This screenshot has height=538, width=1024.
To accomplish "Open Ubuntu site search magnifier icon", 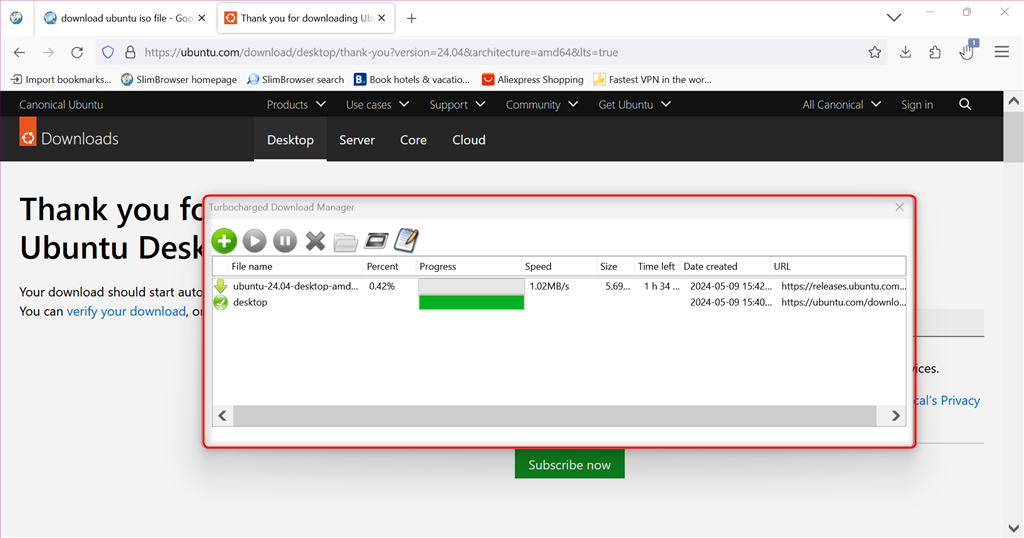I will [x=965, y=104].
